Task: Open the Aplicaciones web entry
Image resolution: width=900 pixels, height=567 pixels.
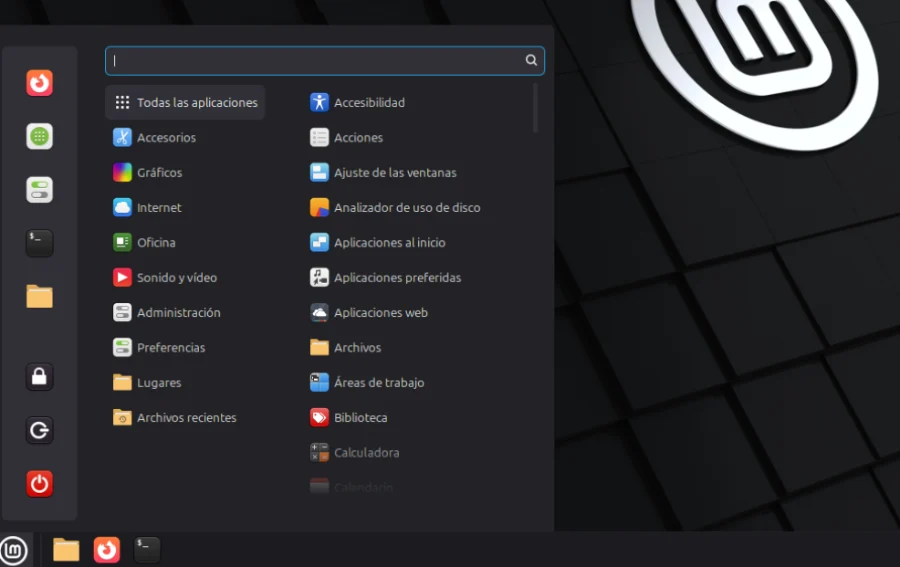Action: tap(380, 313)
